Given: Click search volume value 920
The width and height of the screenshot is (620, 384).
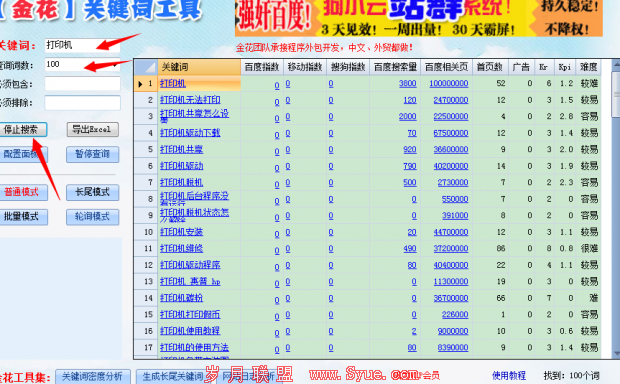Looking at the screenshot, I should click(410, 149).
